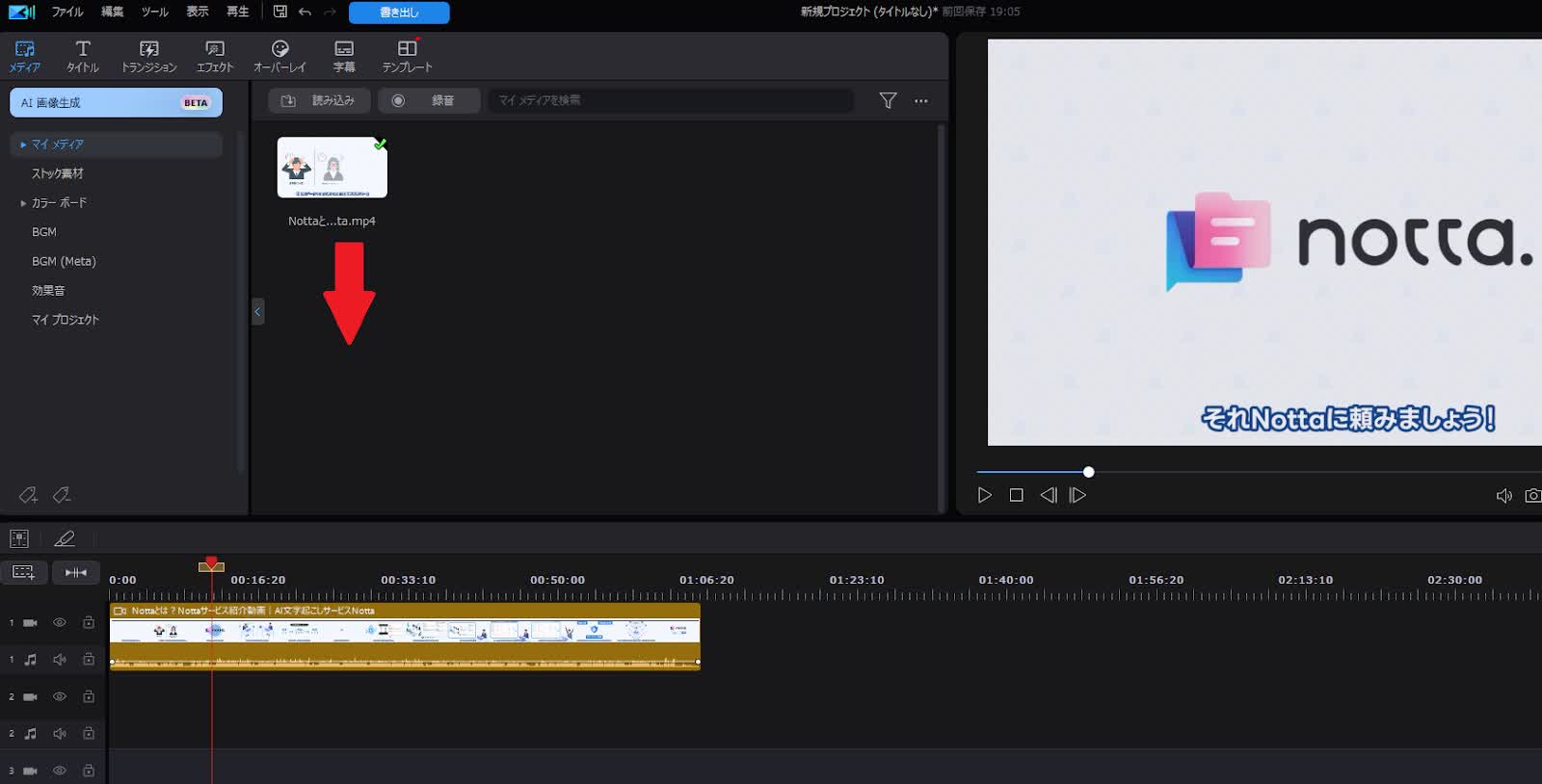This screenshot has width=1542, height=784.
Task: Lock audio track 2
Action: [89, 734]
